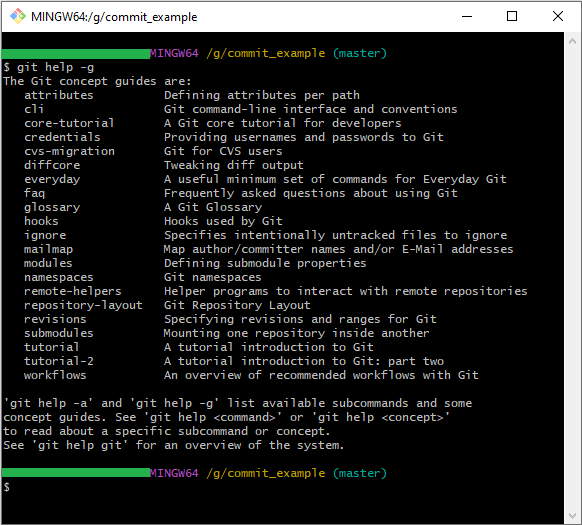Click the bottom '/g/commit_example' path
This screenshot has height=525, width=582.
tap(266, 473)
